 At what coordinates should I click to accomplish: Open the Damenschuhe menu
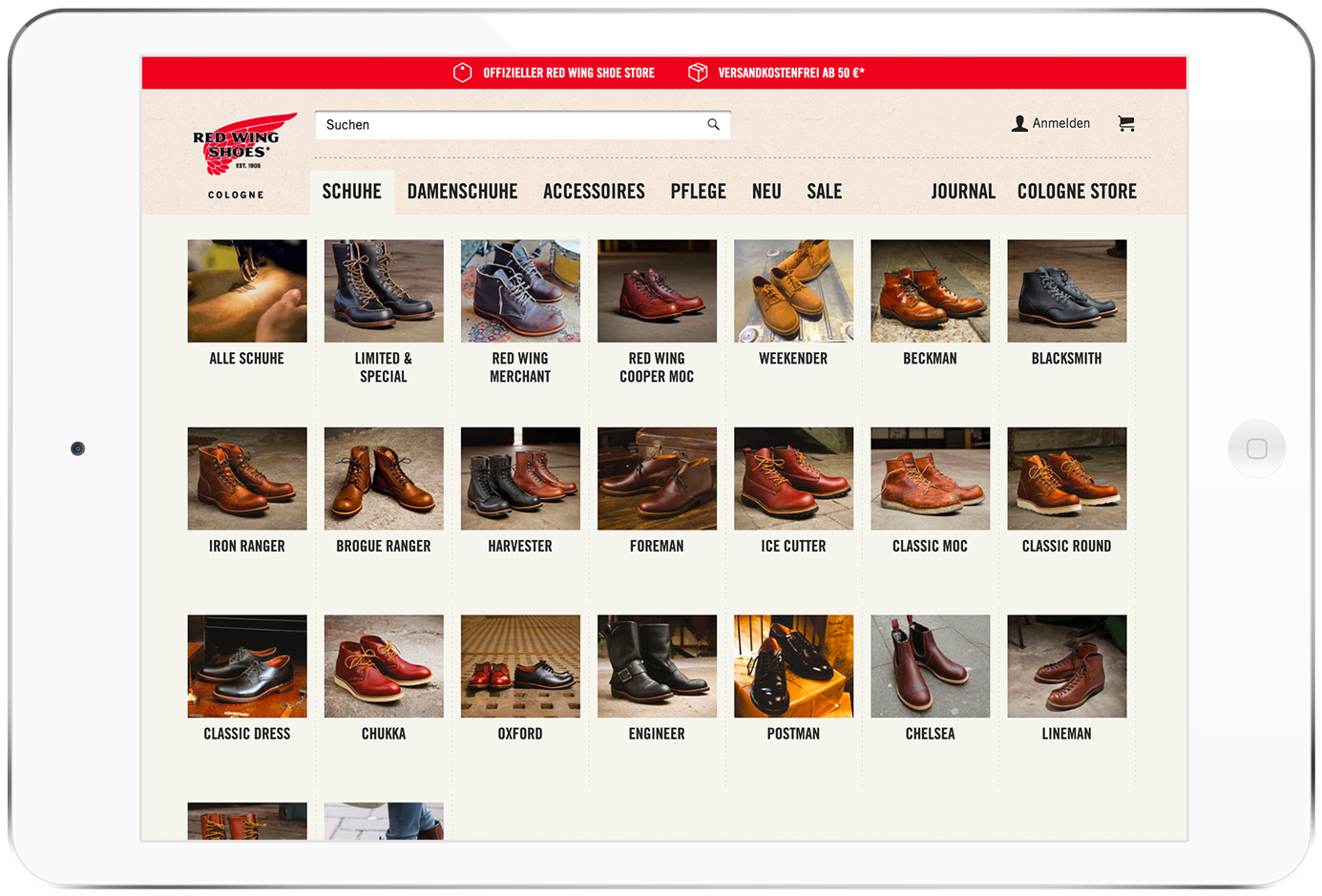(x=462, y=192)
